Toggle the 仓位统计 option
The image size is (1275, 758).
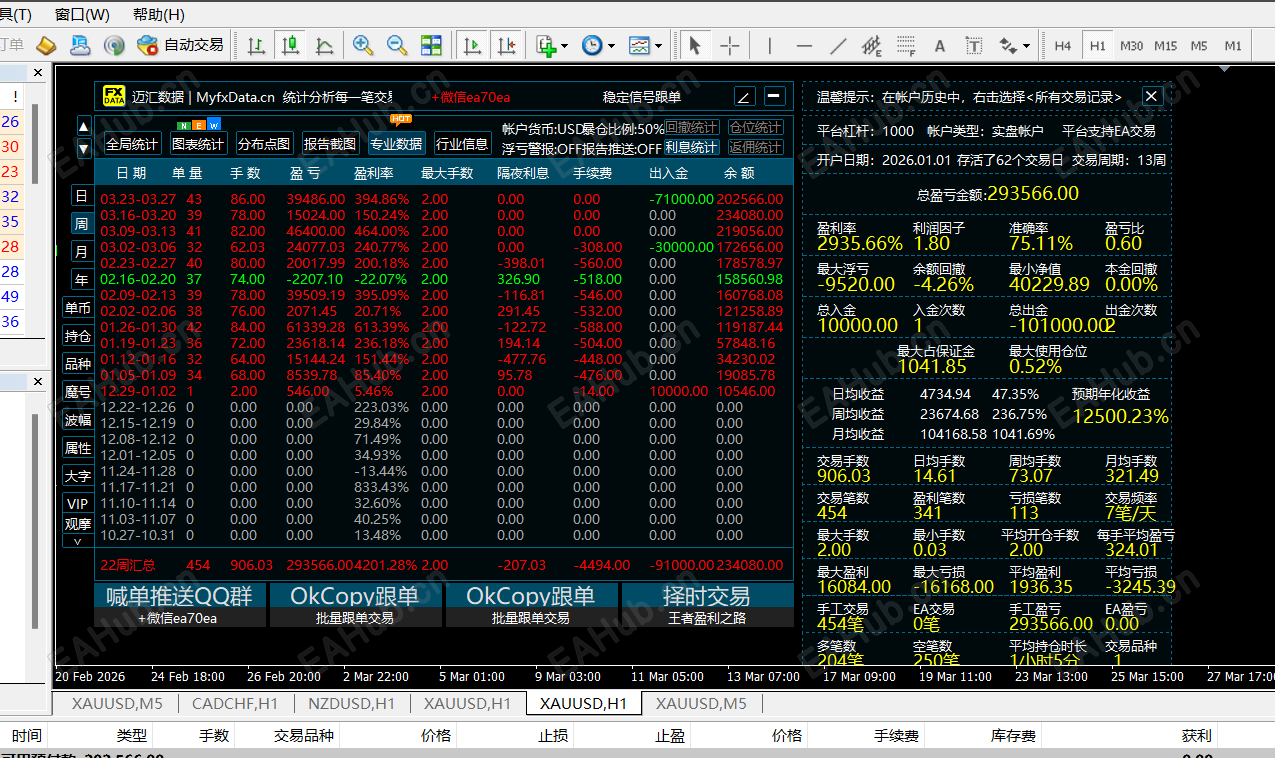(755, 127)
